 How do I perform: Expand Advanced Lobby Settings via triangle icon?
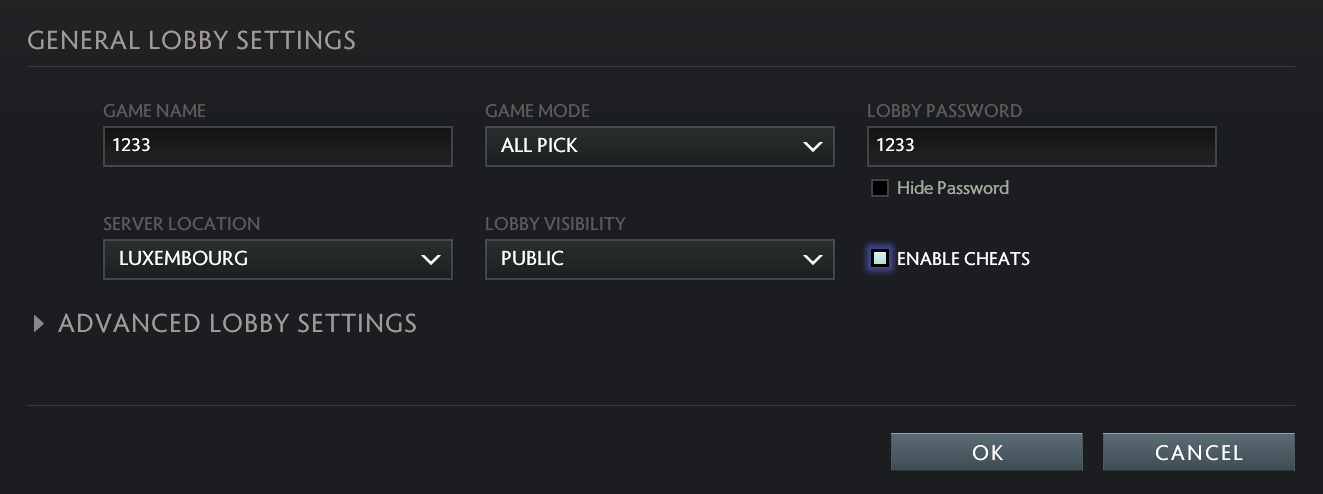pos(38,323)
